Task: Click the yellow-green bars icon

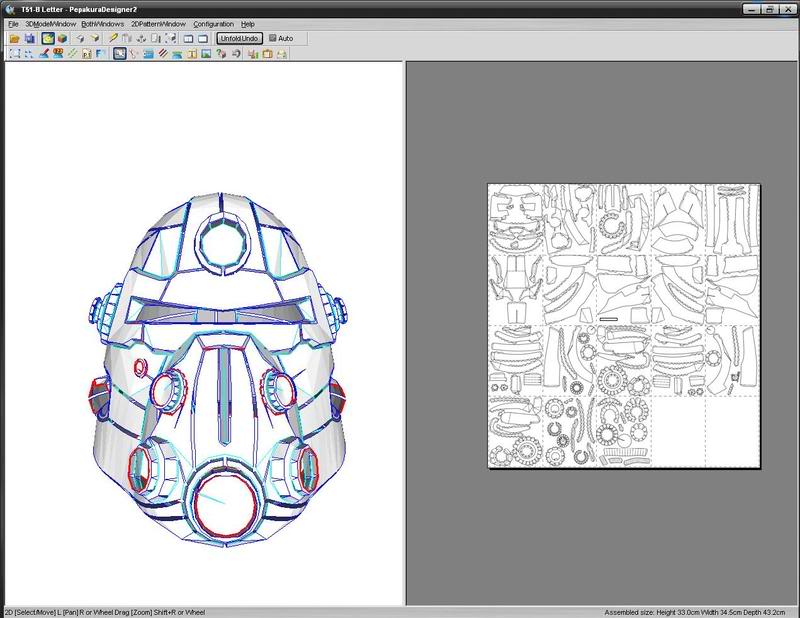Action: point(253,54)
